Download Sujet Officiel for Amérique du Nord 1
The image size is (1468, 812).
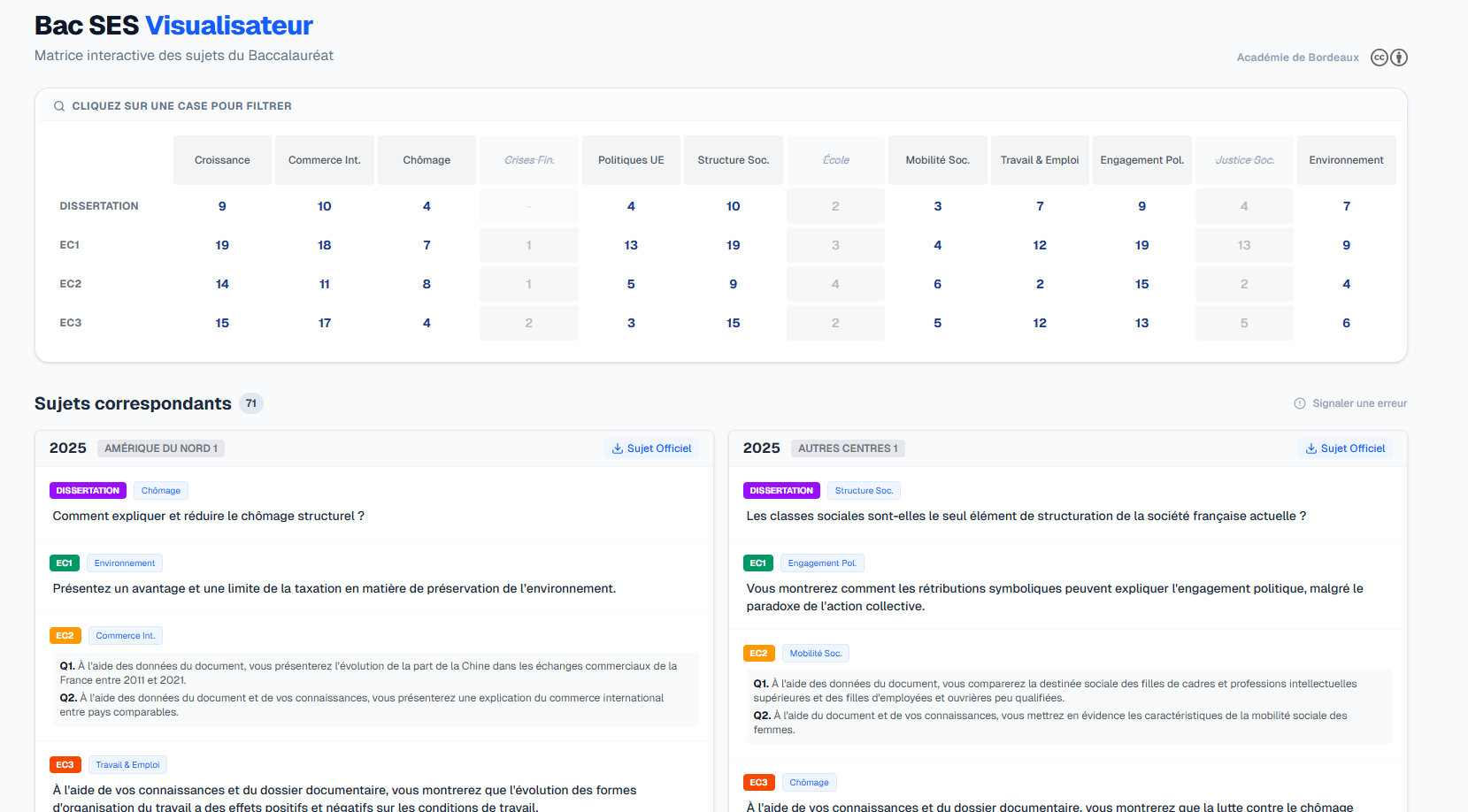pos(651,448)
